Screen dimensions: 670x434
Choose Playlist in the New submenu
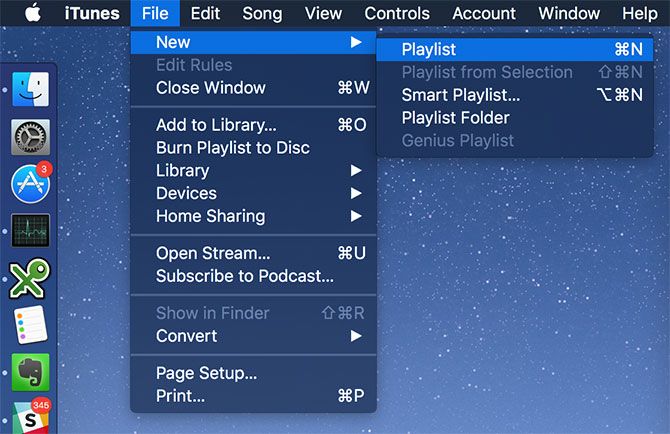[x=429, y=49]
